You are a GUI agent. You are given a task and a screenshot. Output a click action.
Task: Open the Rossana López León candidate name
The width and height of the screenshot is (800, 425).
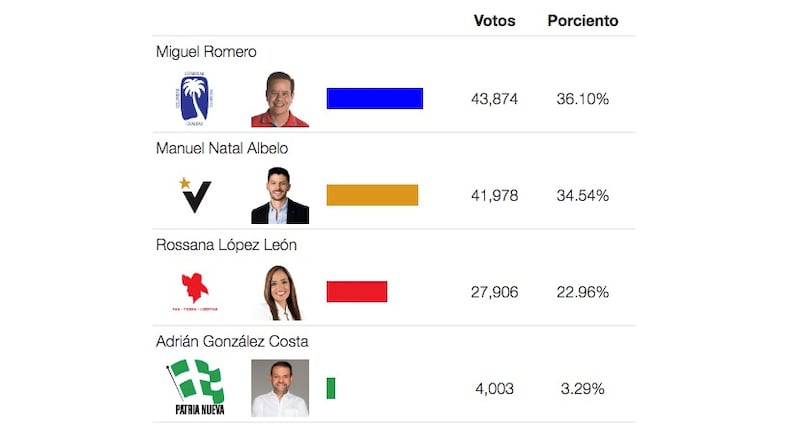click(226, 245)
